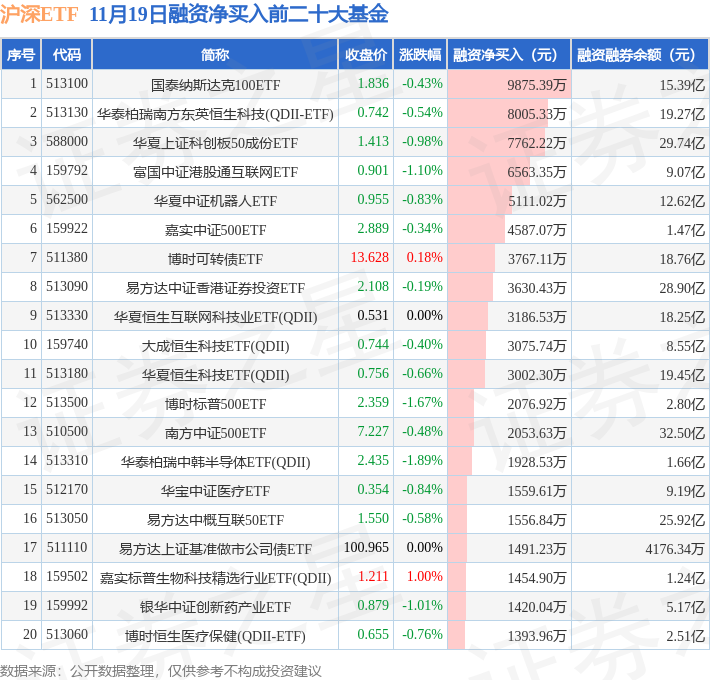
Task: Click balance value 4176.34万
Action: [x=675, y=548]
